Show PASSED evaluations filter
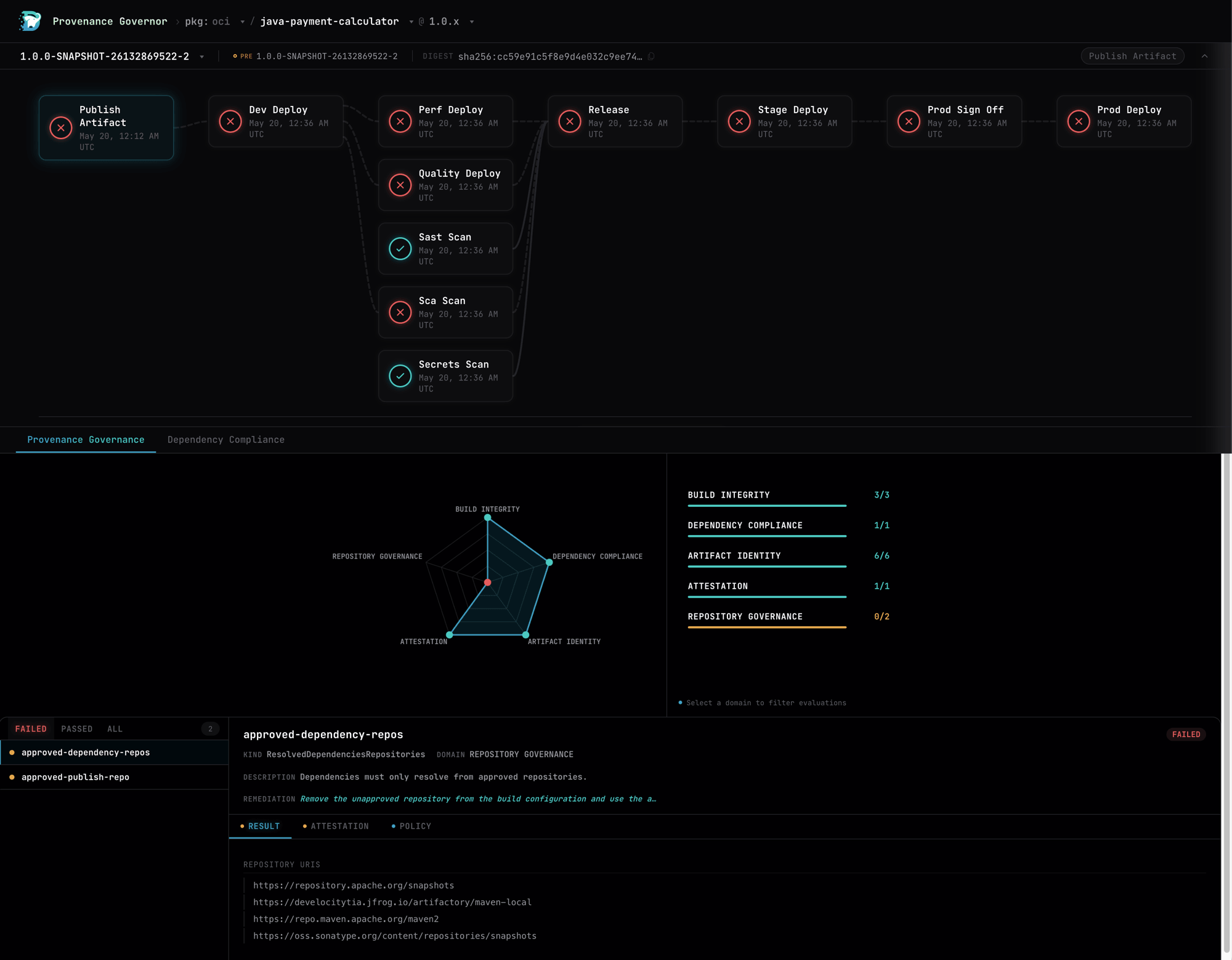The width and height of the screenshot is (1232, 960). click(77, 728)
